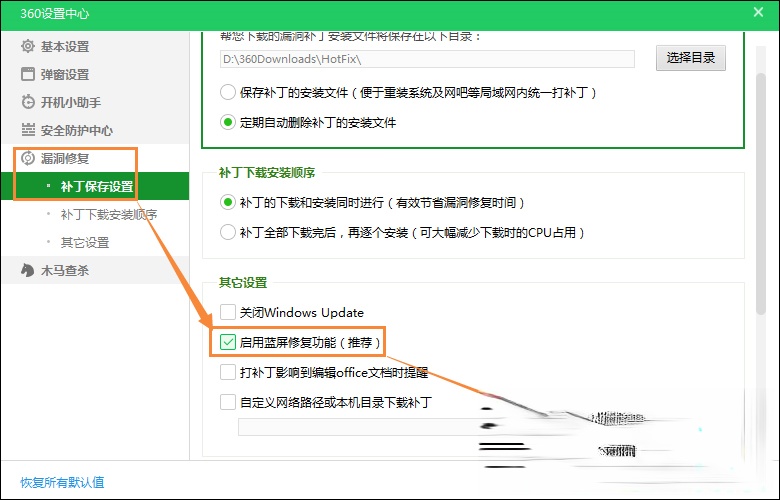Viewport: 780px width, 500px height.
Task: Select 保存补丁的安装文件 radio option
Action: point(228,92)
